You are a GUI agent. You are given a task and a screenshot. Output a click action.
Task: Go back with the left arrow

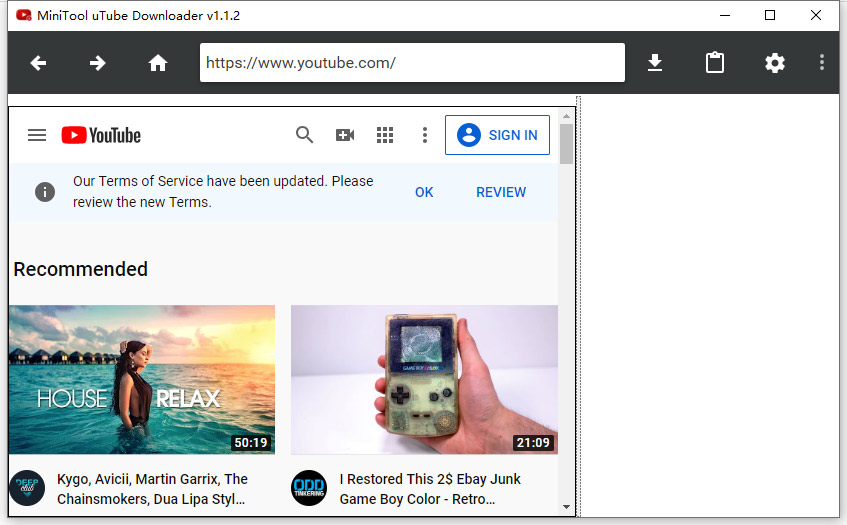pyautogui.click(x=38, y=63)
